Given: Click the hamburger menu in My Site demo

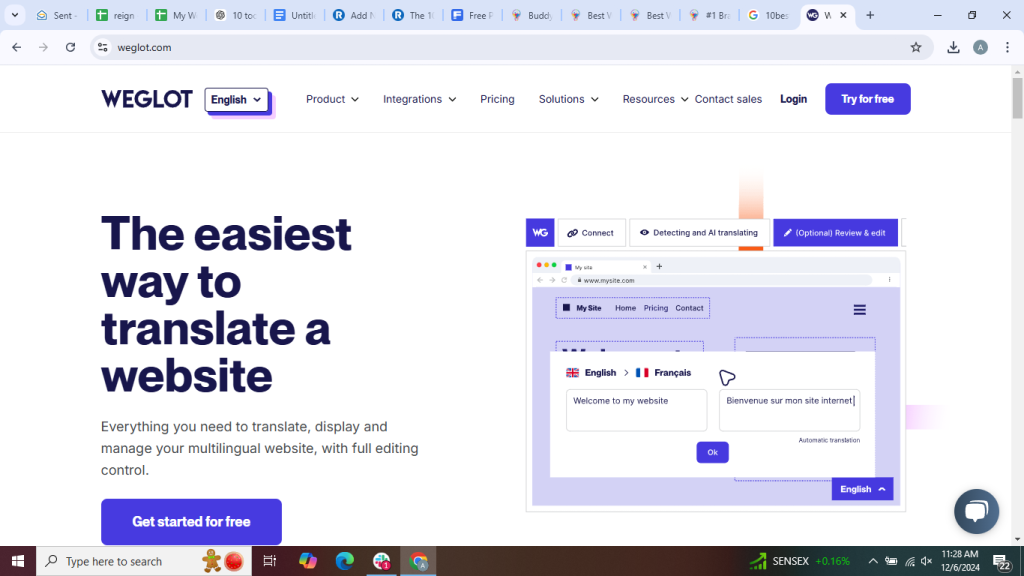Looking at the screenshot, I should click(859, 310).
